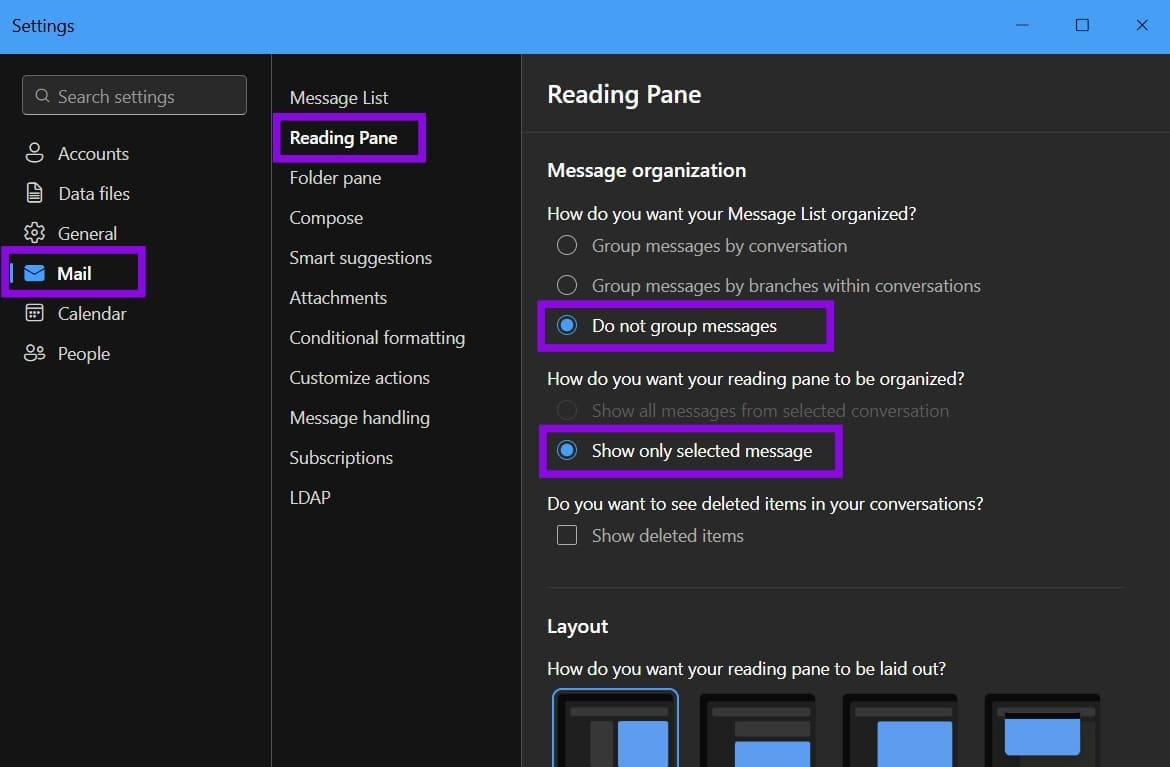The width and height of the screenshot is (1170, 767).
Task: Click the People contacts icon
Action: (34, 353)
